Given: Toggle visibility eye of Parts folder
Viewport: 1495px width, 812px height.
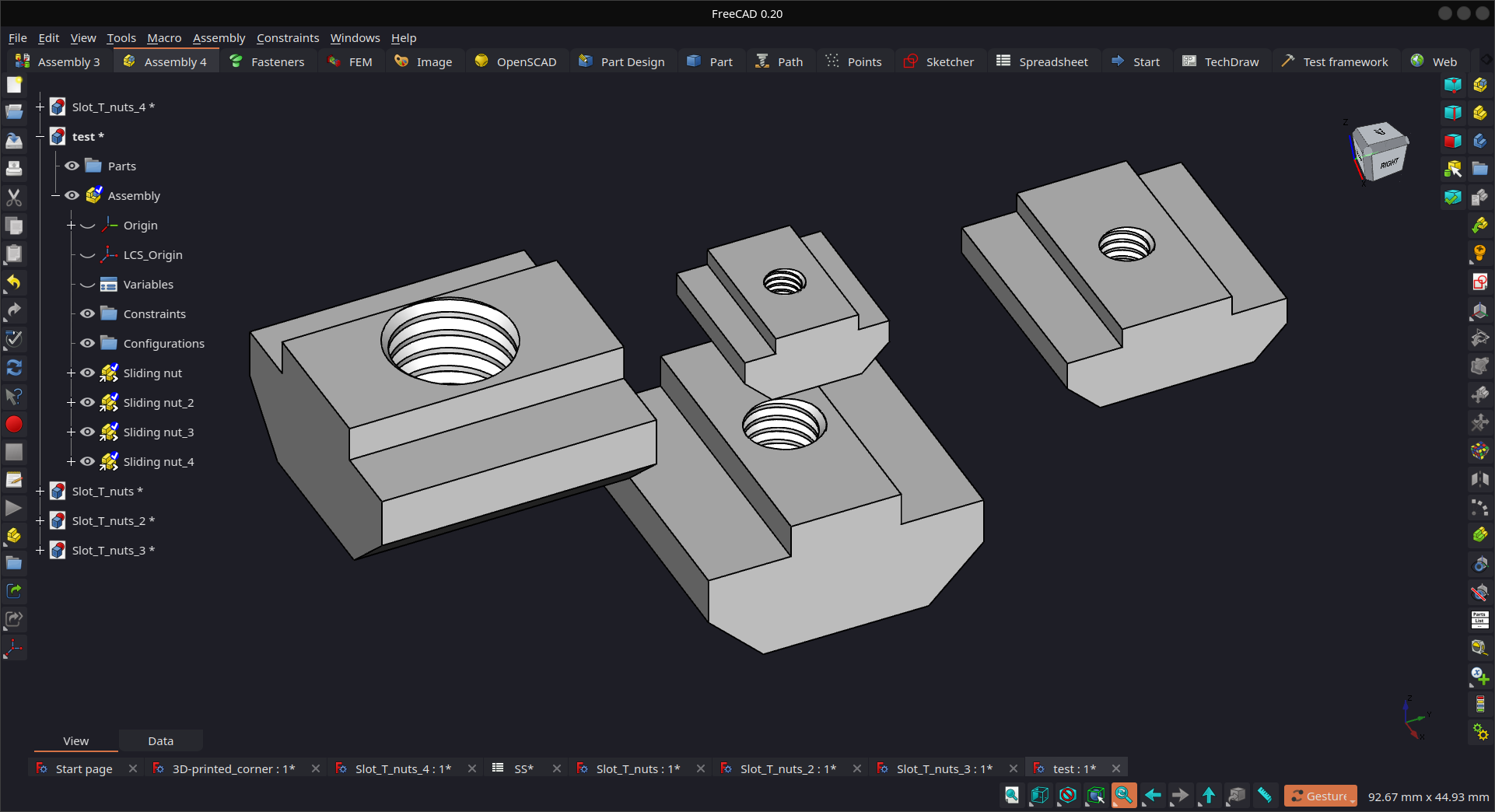Looking at the screenshot, I should (x=72, y=166).
